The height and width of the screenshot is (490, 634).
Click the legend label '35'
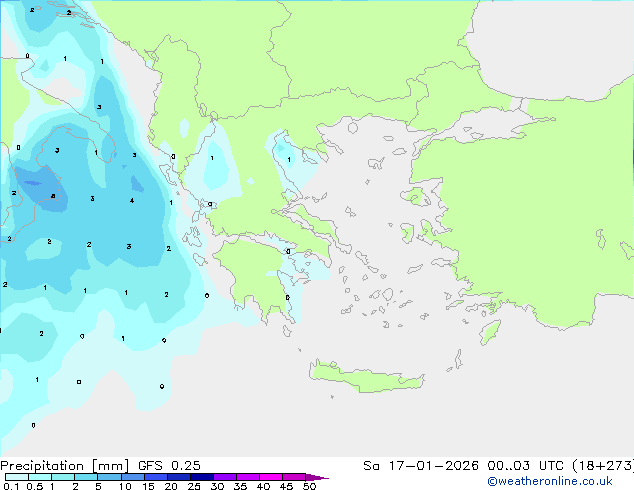(240, 486)
